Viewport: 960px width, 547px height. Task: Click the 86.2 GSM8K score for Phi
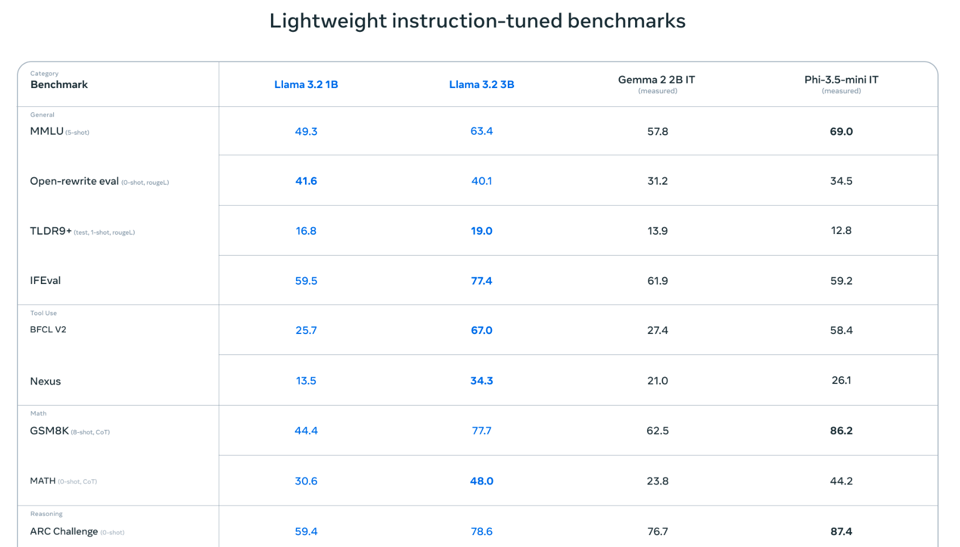(841, 431)
